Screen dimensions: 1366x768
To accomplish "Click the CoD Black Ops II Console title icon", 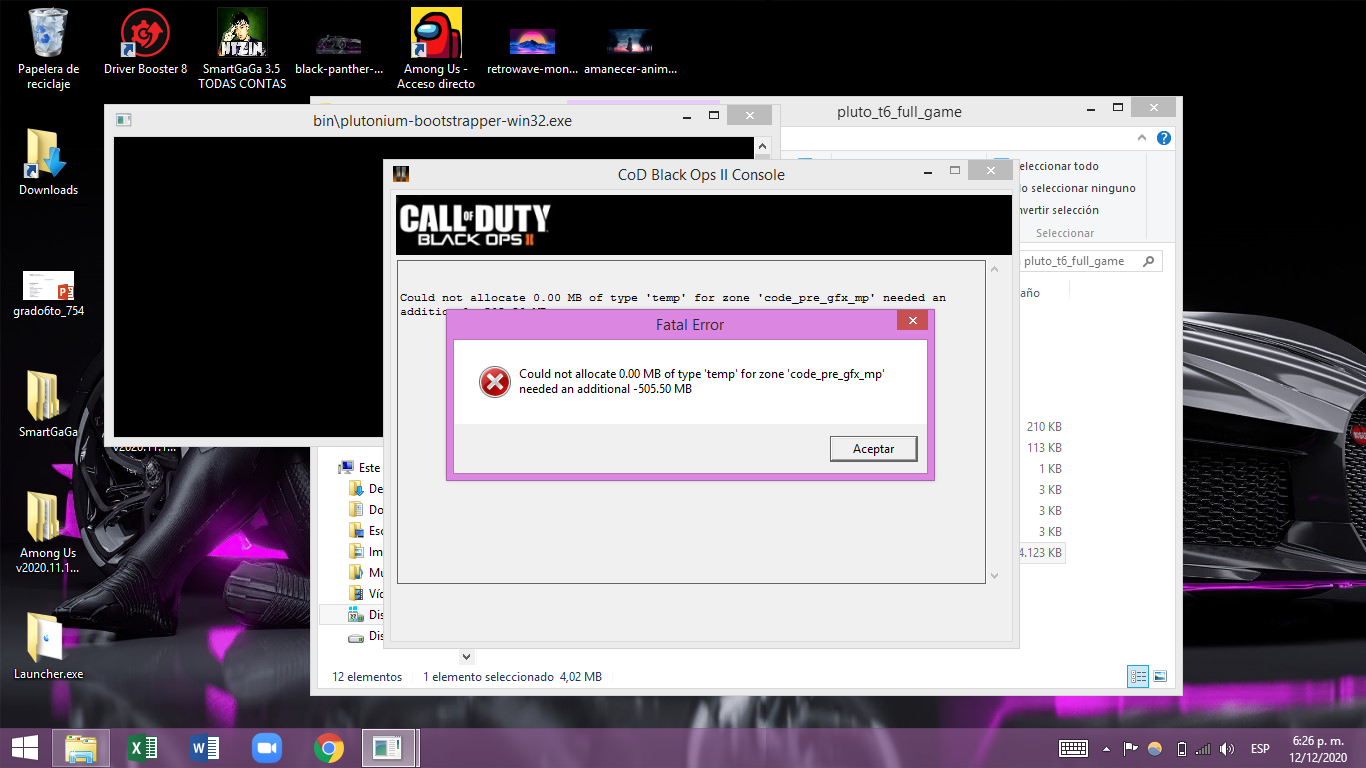I will [401, 174].
